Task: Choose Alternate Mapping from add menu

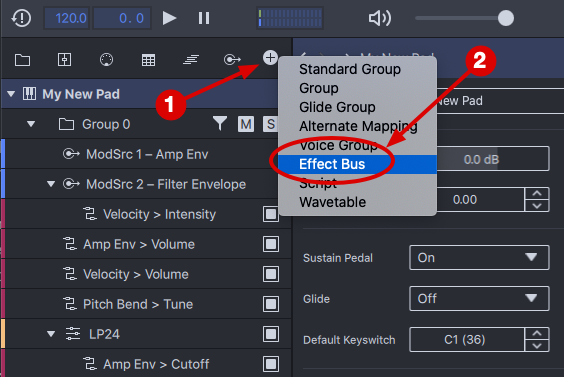Action: [x=358, y=126]
